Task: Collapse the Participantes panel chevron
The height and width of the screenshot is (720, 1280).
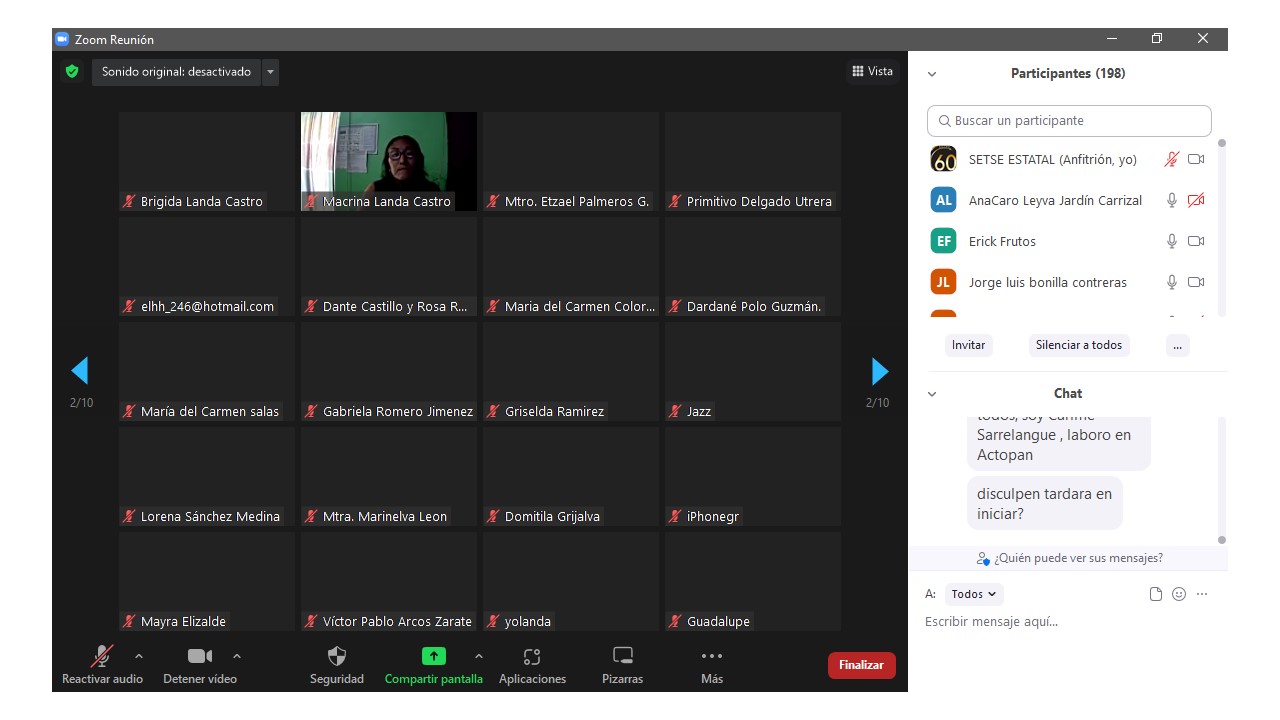Action: (932, 74)
